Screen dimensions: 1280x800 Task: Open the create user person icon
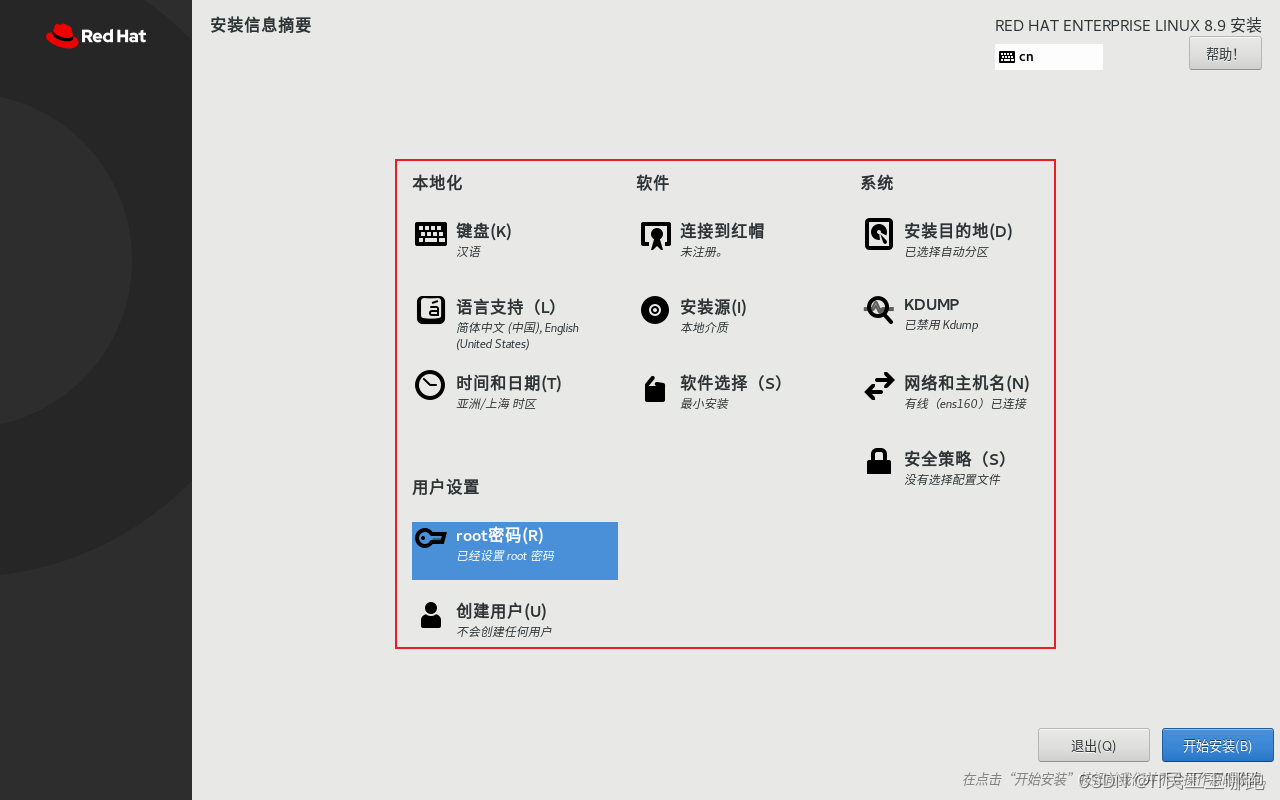coord(431,614)
